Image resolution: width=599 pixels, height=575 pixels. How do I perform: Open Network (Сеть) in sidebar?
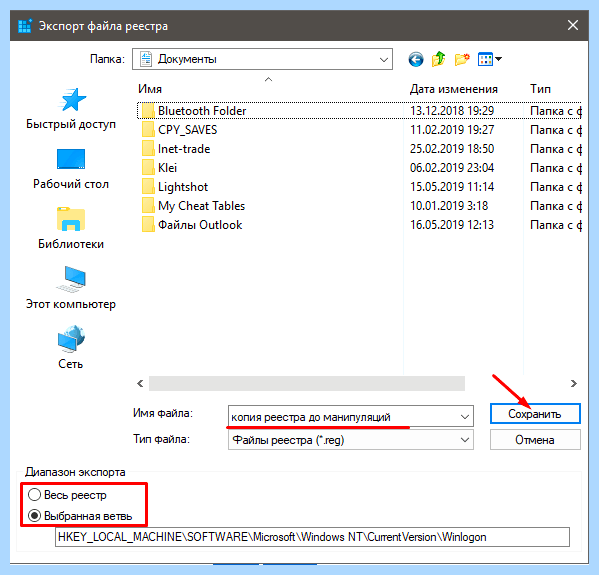tap(71, 347)
